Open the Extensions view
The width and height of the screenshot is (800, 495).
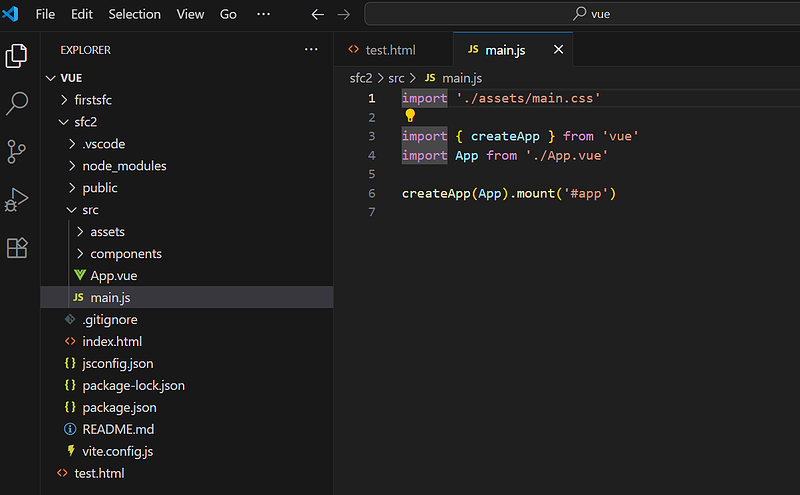(17, 247)
